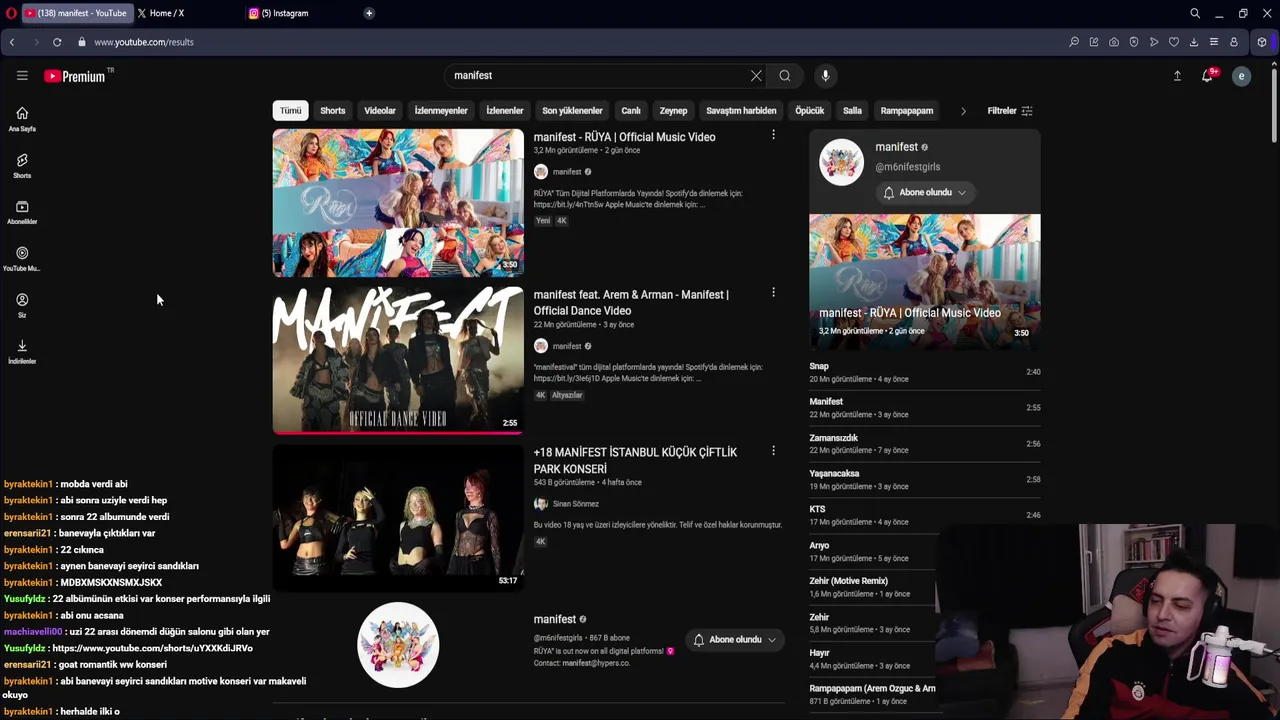1280x720 pixels.
Task: Open Opera easy setup sliders icon
Action: click(1214, 42)
